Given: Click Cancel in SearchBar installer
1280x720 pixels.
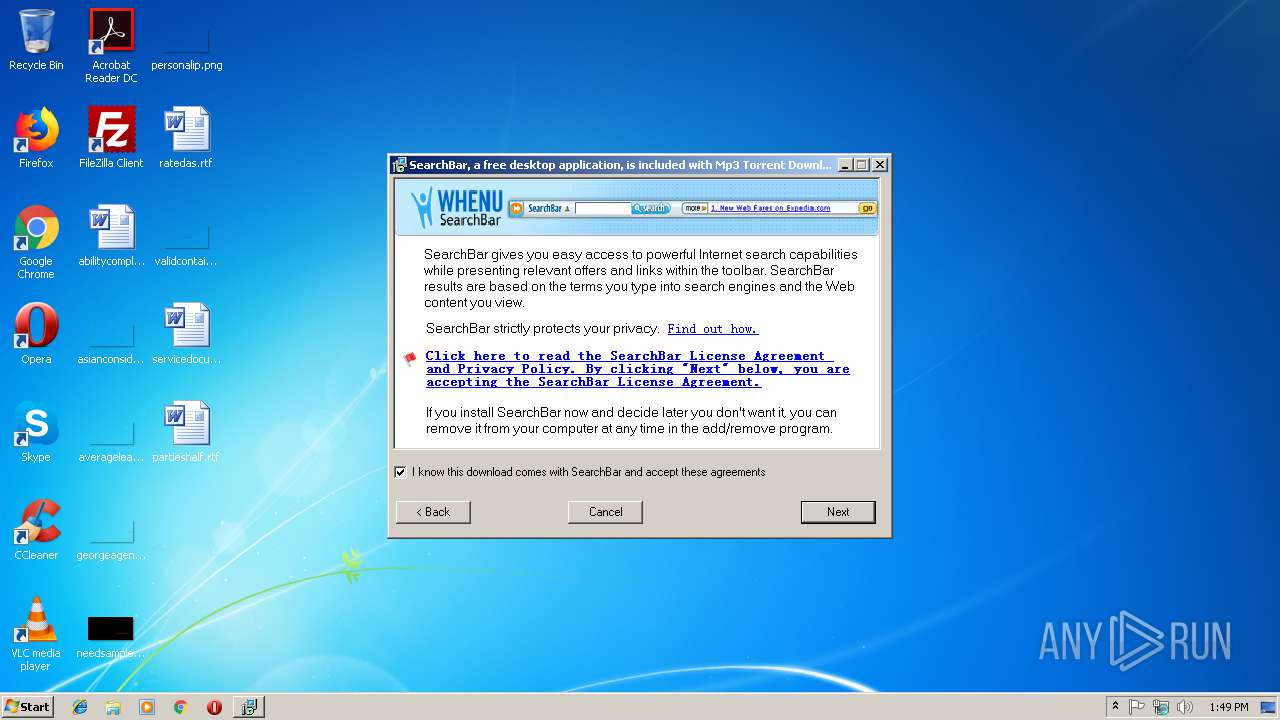Looking at the screenshot, I should (605, 512).
